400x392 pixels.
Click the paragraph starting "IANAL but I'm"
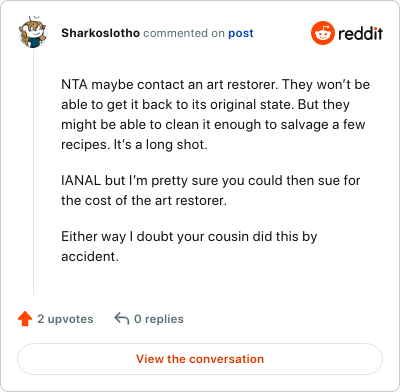pyautogui.click(x=211, y=190)
